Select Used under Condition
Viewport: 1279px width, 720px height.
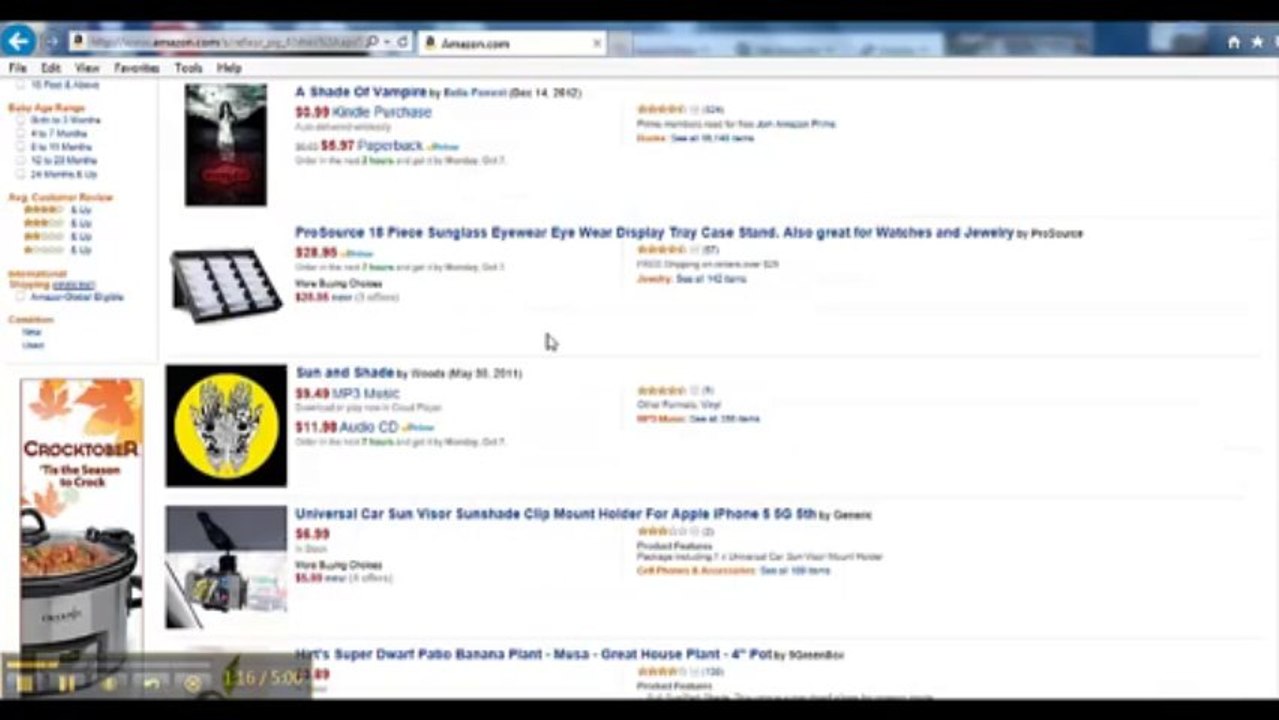(33, 345)
